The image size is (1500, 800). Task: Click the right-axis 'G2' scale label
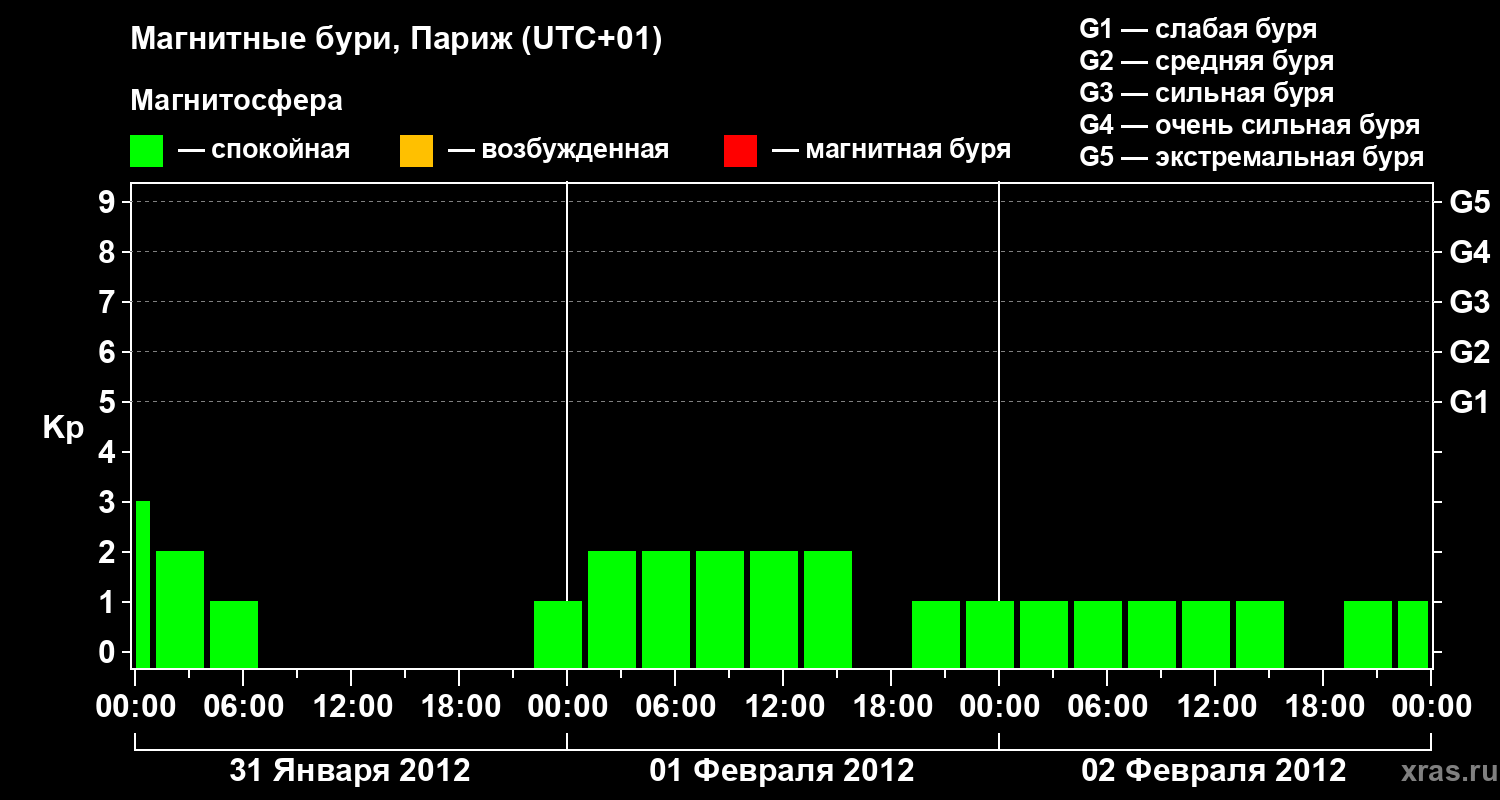point(1470,352)
